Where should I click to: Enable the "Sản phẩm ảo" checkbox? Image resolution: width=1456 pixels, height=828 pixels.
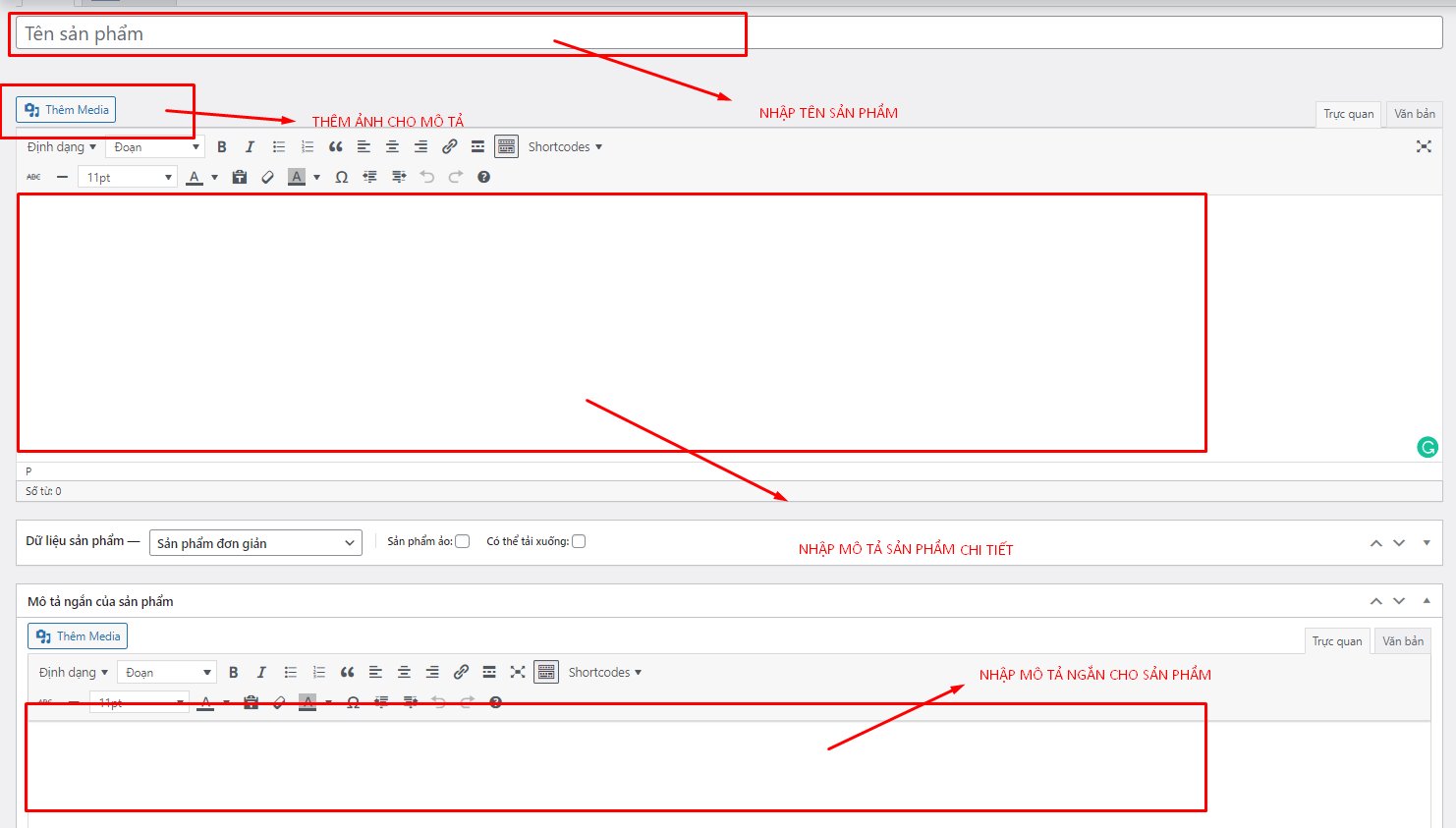point(463,541)
